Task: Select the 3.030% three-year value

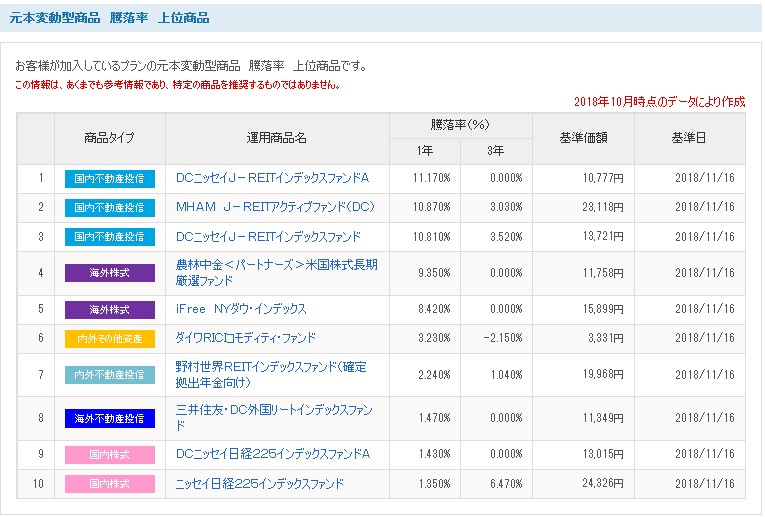Action: [x=506, y=207]
